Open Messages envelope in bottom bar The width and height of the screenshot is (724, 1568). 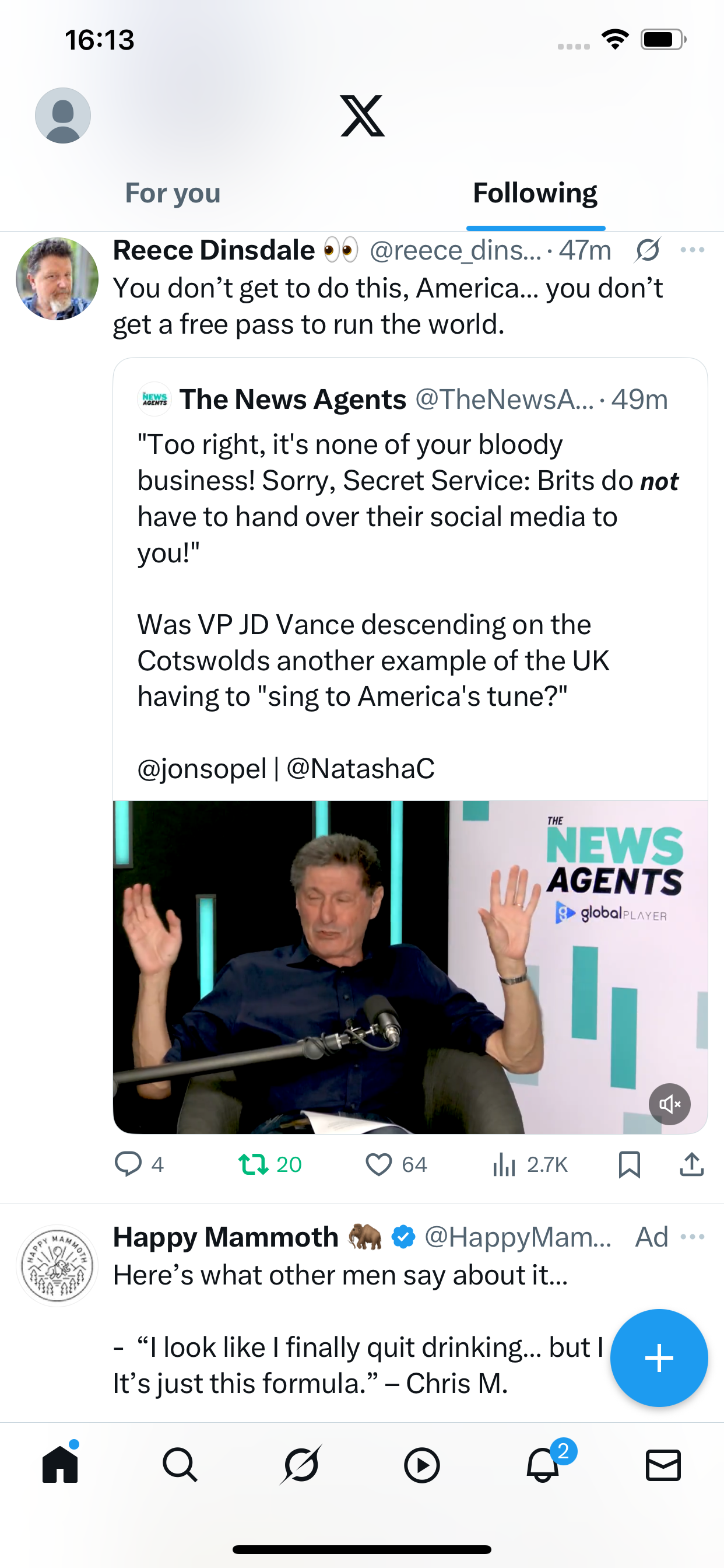click(x=663, y=1465)
